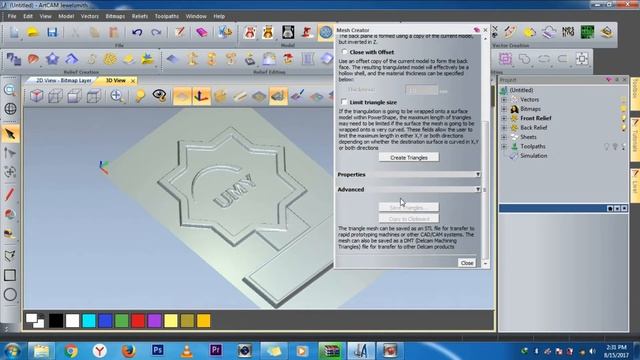
Task: Click the Paste clipboard icon
Action: (x=113, y=32)
